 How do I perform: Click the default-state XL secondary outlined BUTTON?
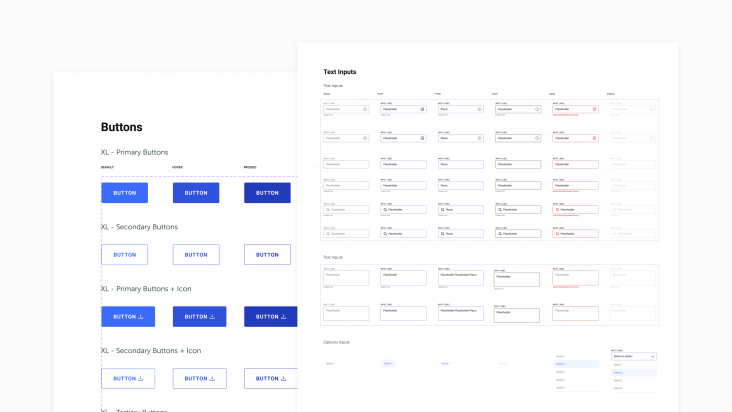(x=125, y=255)
